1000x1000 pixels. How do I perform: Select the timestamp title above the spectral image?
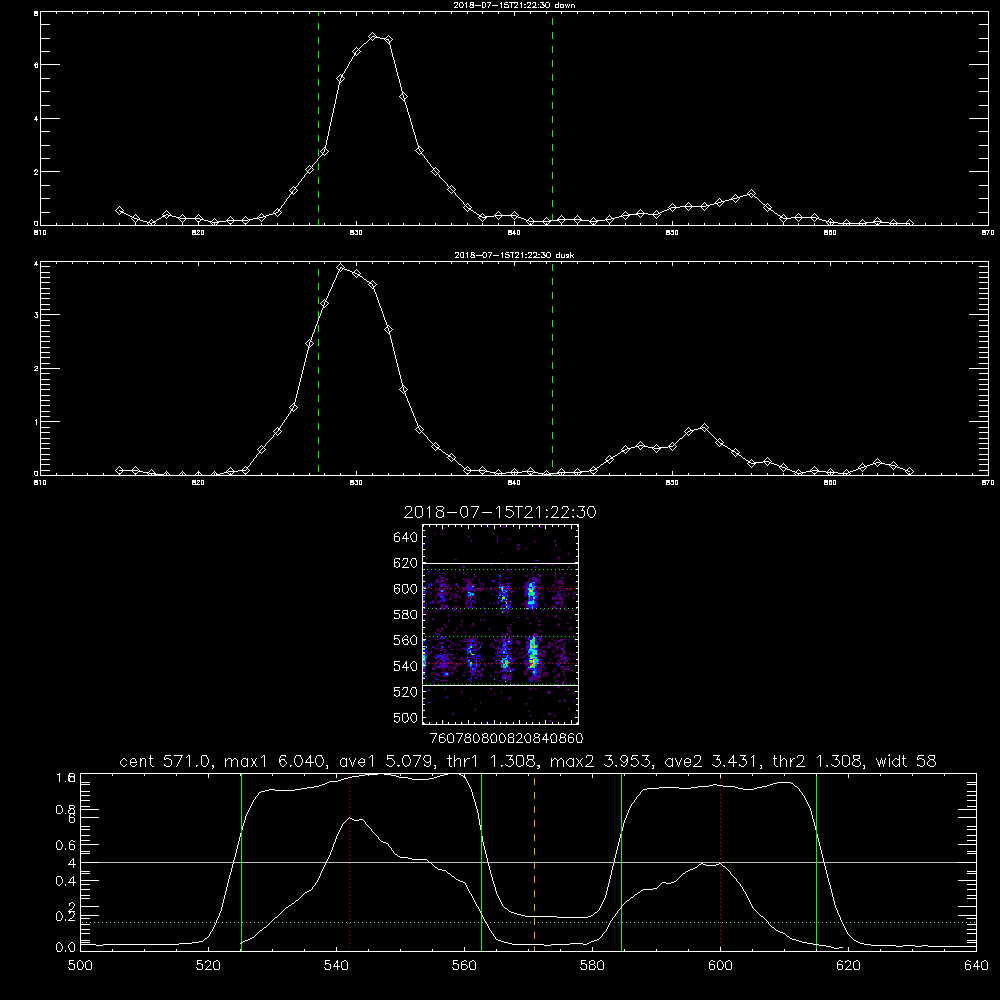click(500, 512)
